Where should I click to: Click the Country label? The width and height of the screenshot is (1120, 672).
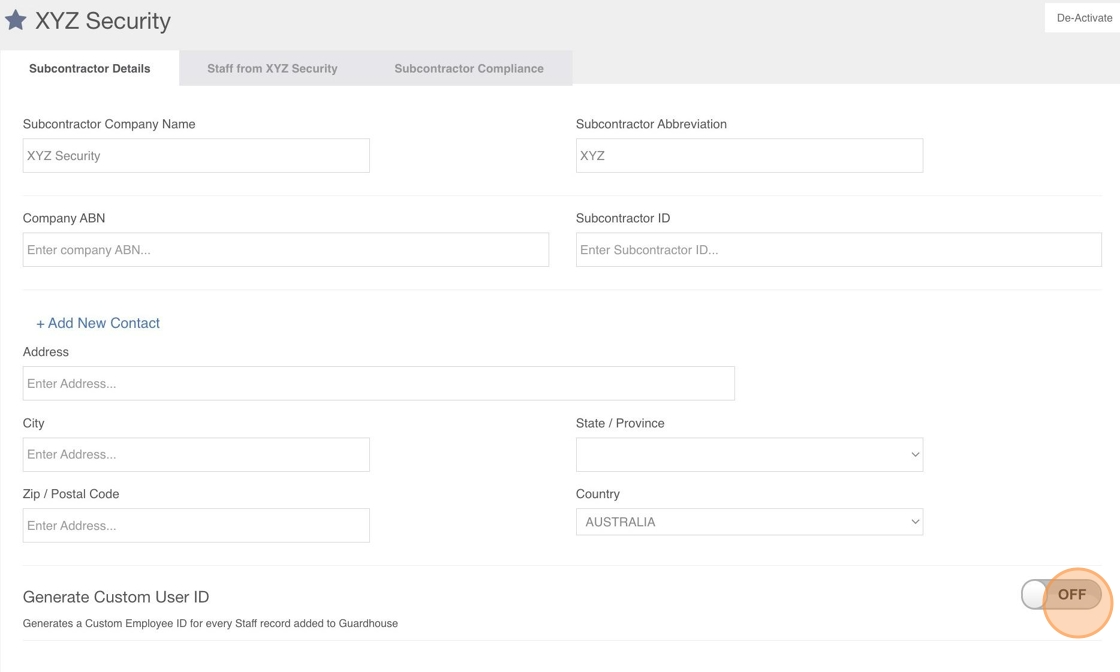598,494
